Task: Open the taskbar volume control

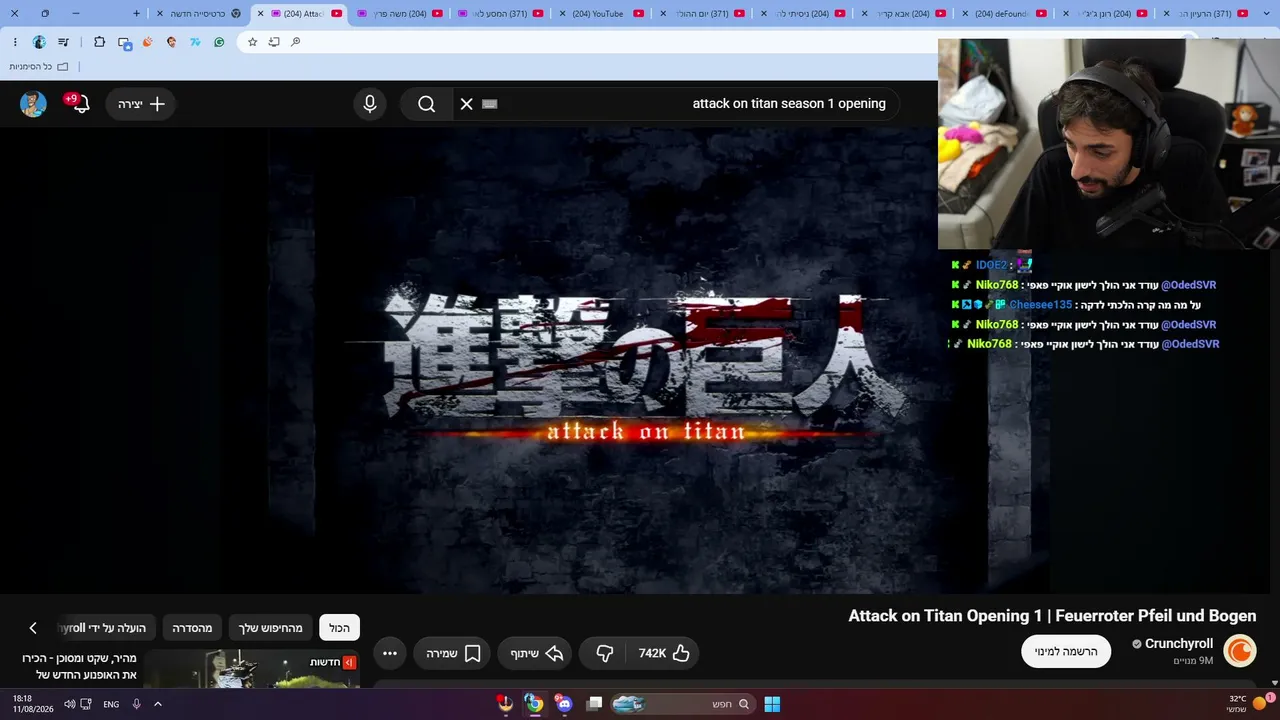Action: click(x=70, y=704)
